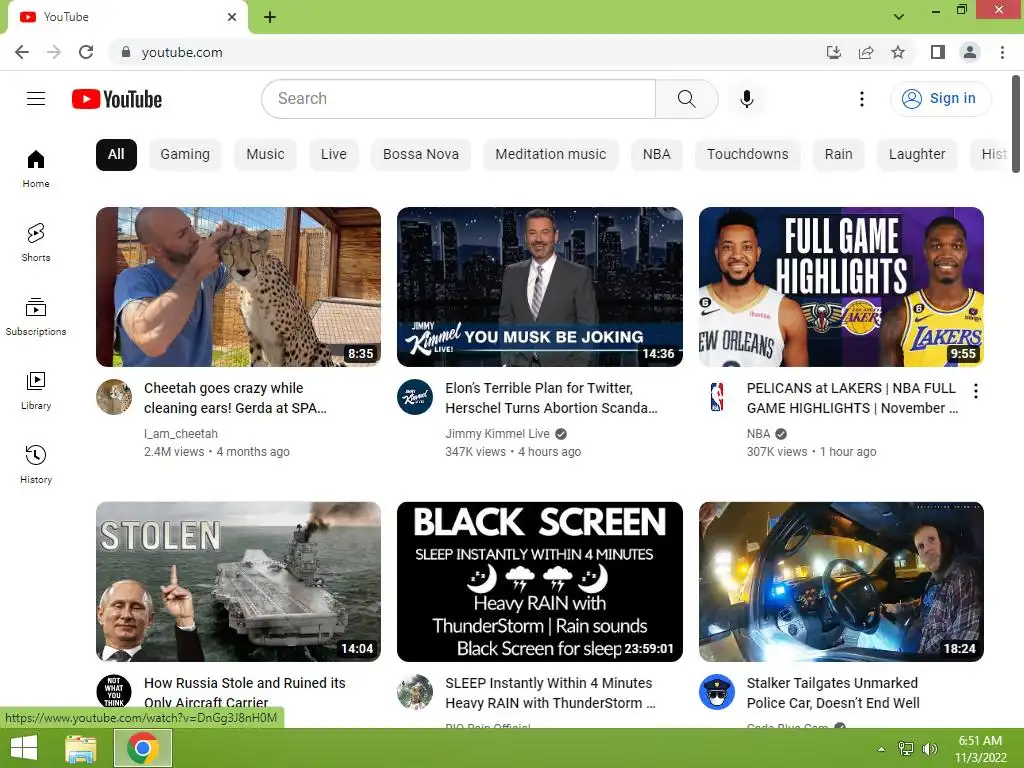Image resolution: width=1024 pixels, height=768 pixels.
Task: Select the Music filter chip
Action: click(265, 155)
